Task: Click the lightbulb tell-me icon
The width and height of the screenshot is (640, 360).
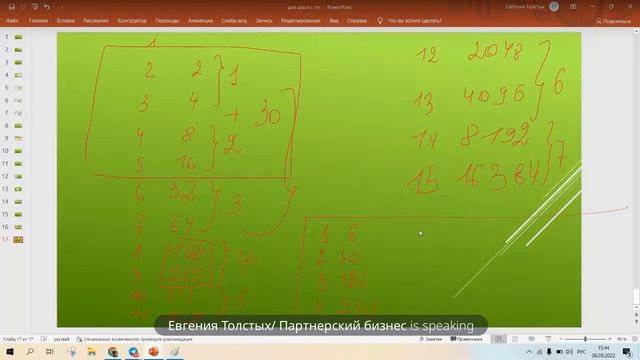Action: pyautogui.click(x=380, y=20)
